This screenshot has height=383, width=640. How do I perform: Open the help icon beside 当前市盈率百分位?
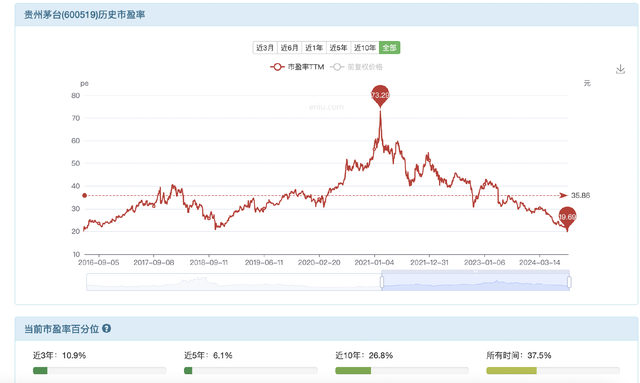click(x=107, y=329)
